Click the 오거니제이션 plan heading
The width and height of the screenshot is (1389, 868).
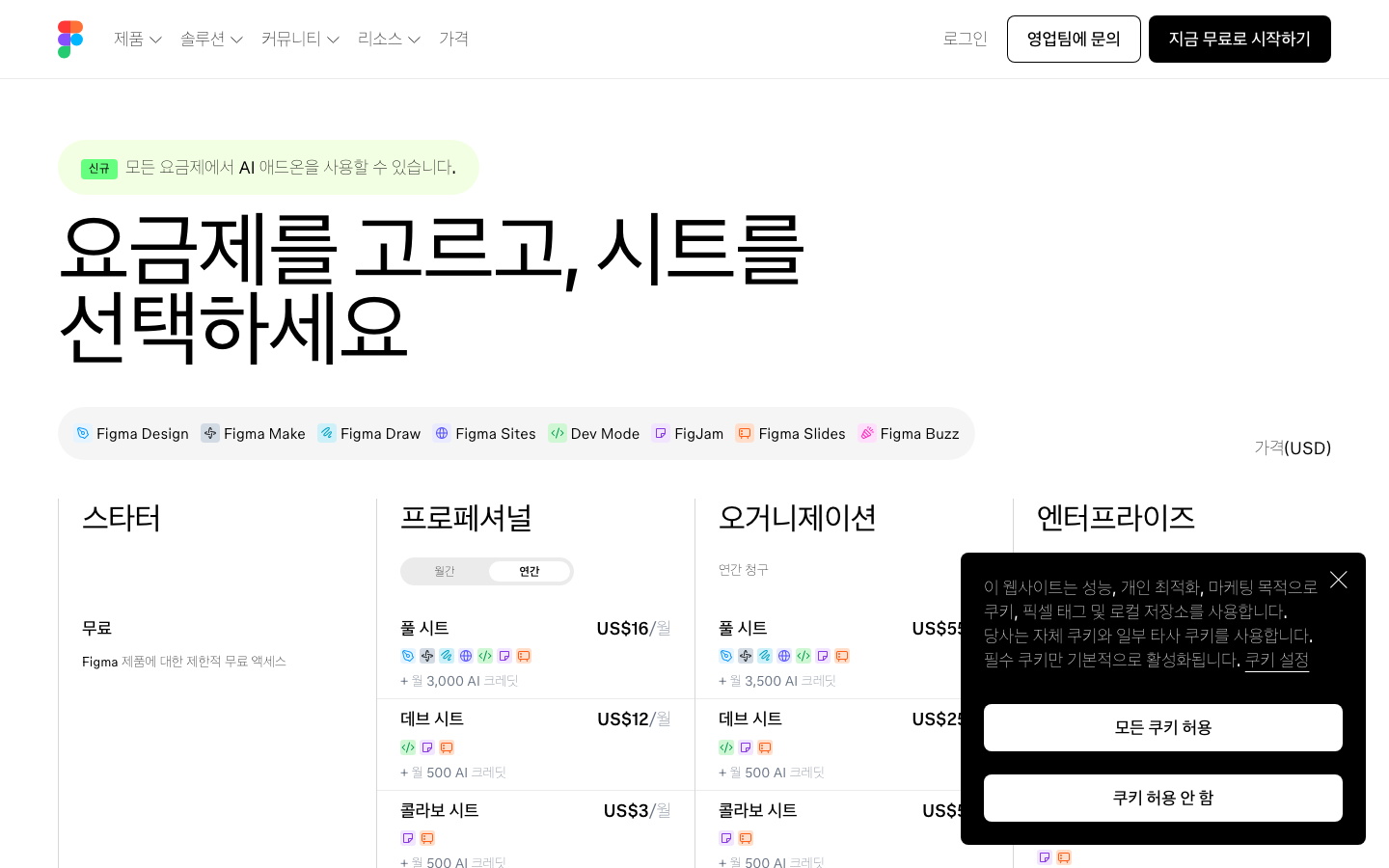[797, 518]
